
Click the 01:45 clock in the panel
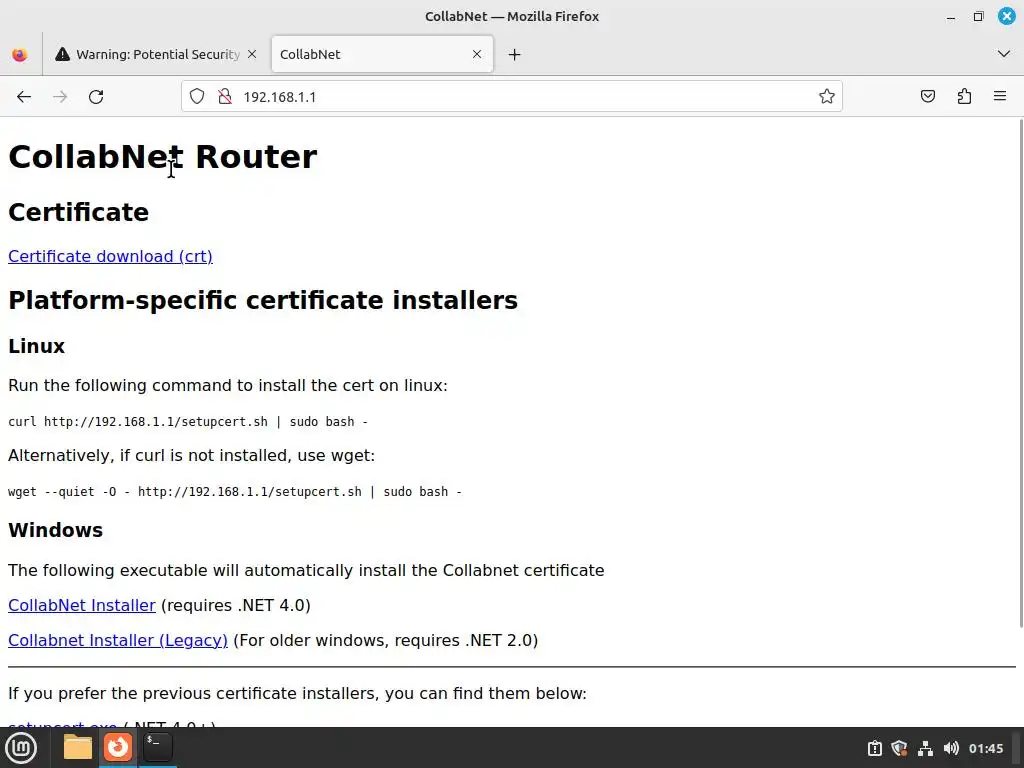coord(985,748)
